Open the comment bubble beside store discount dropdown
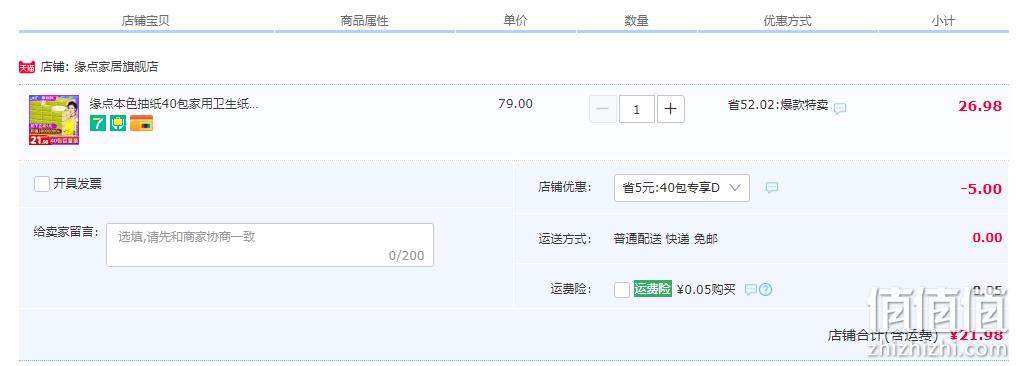 772,188
